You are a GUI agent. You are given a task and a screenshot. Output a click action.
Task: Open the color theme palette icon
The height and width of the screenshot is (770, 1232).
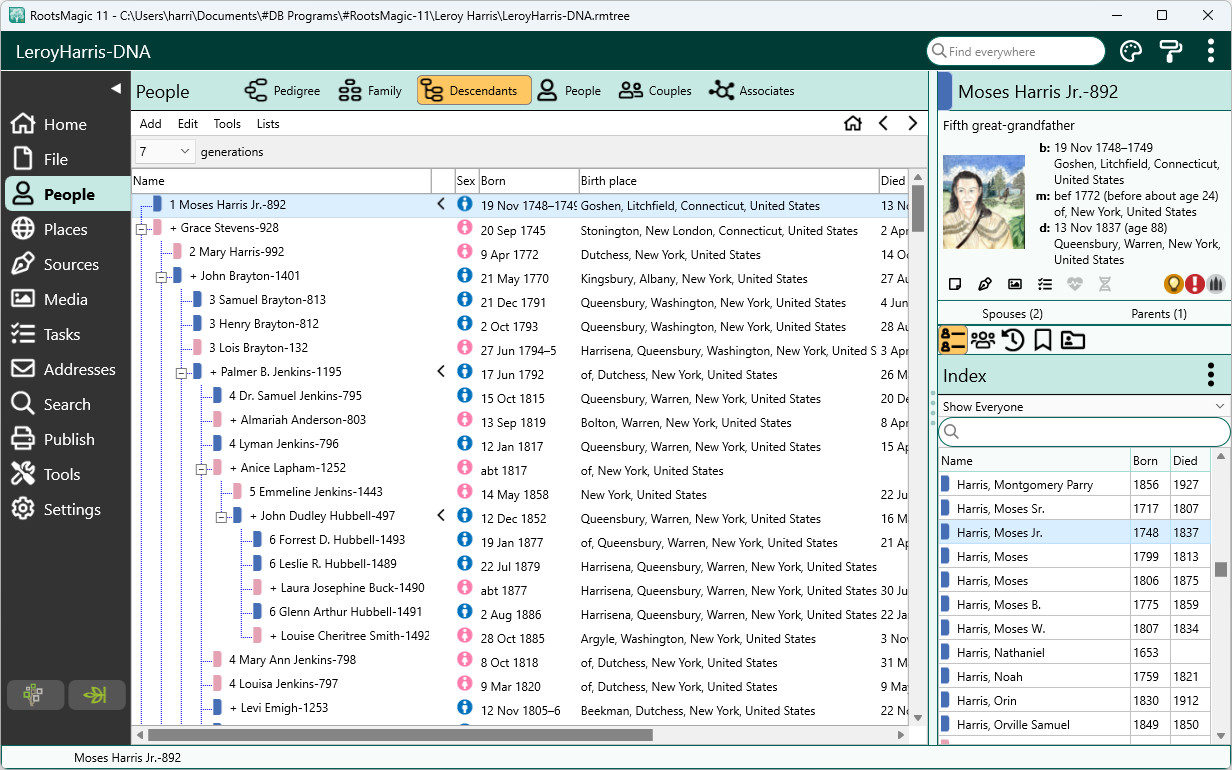click(x=1131, y=52)
